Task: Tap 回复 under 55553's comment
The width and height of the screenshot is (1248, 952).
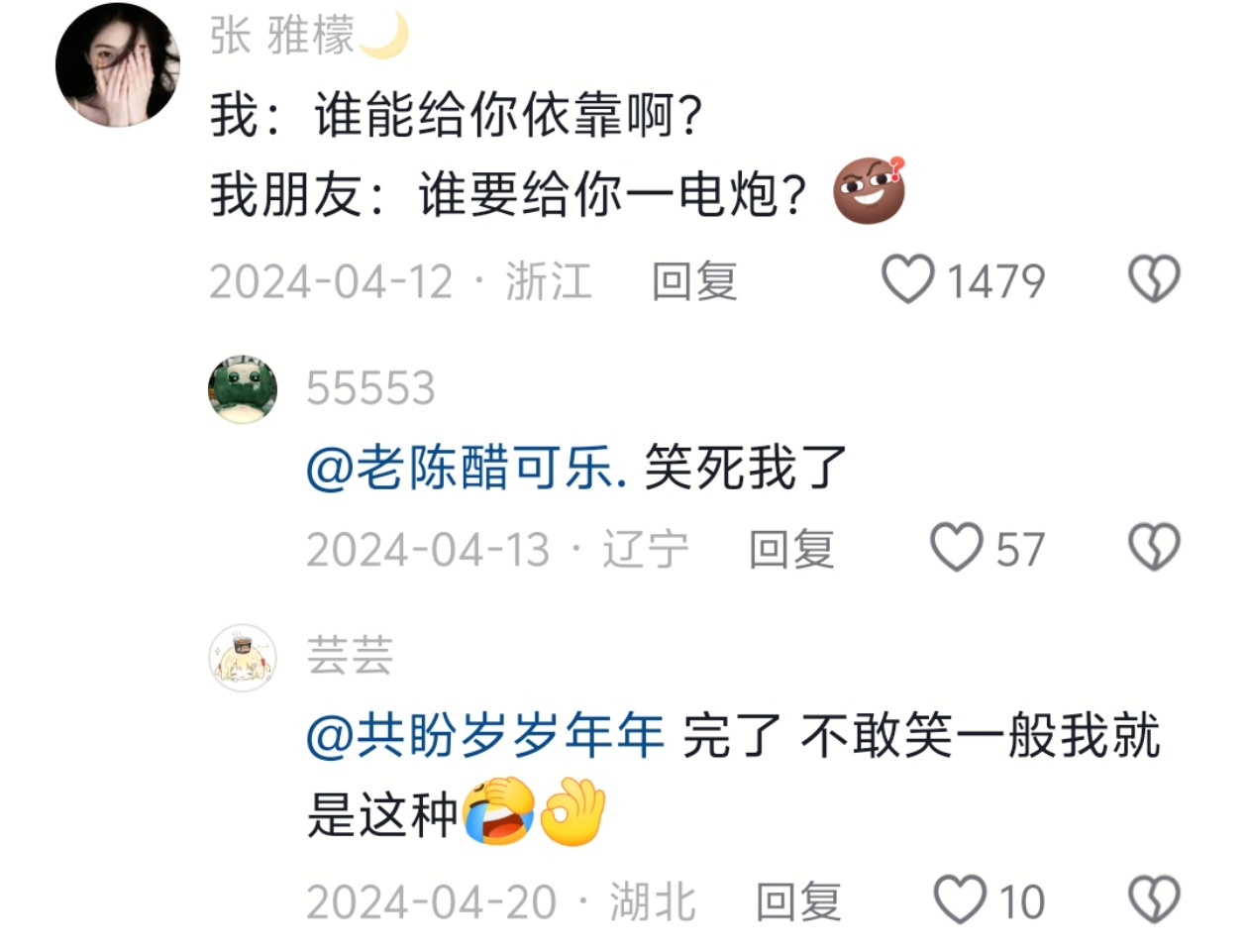Action: click(791, 549)
